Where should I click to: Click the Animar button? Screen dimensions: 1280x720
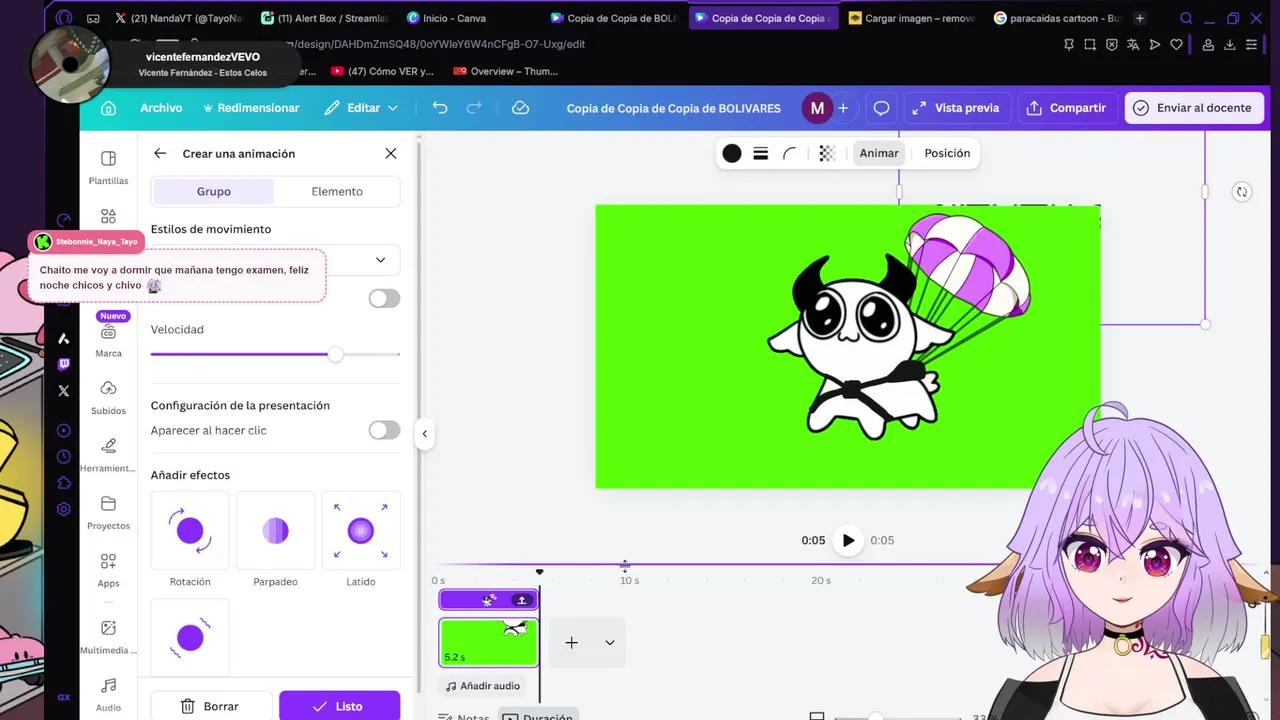[879, 153]
